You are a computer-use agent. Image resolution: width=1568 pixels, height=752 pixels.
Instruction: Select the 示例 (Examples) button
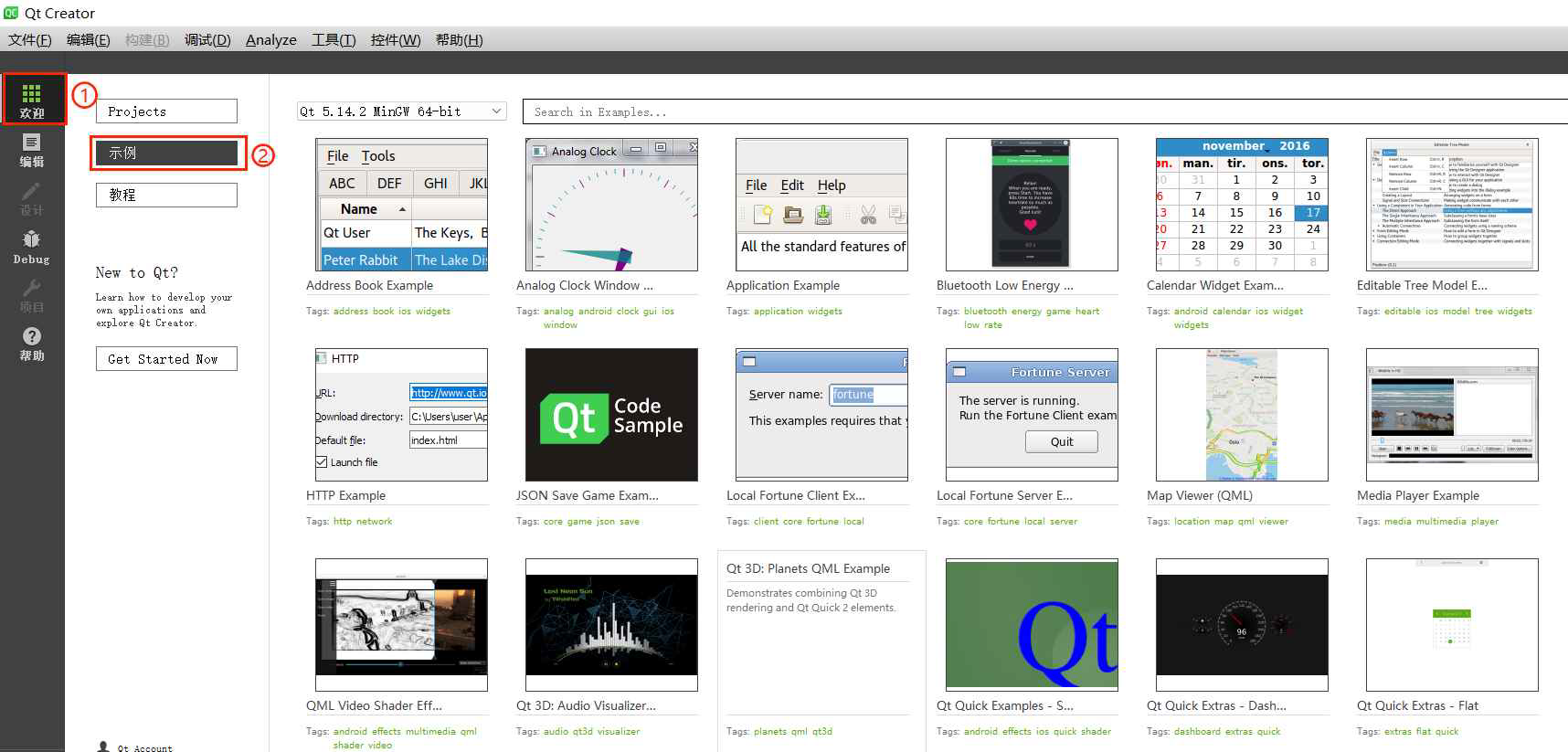pos(166,153)
